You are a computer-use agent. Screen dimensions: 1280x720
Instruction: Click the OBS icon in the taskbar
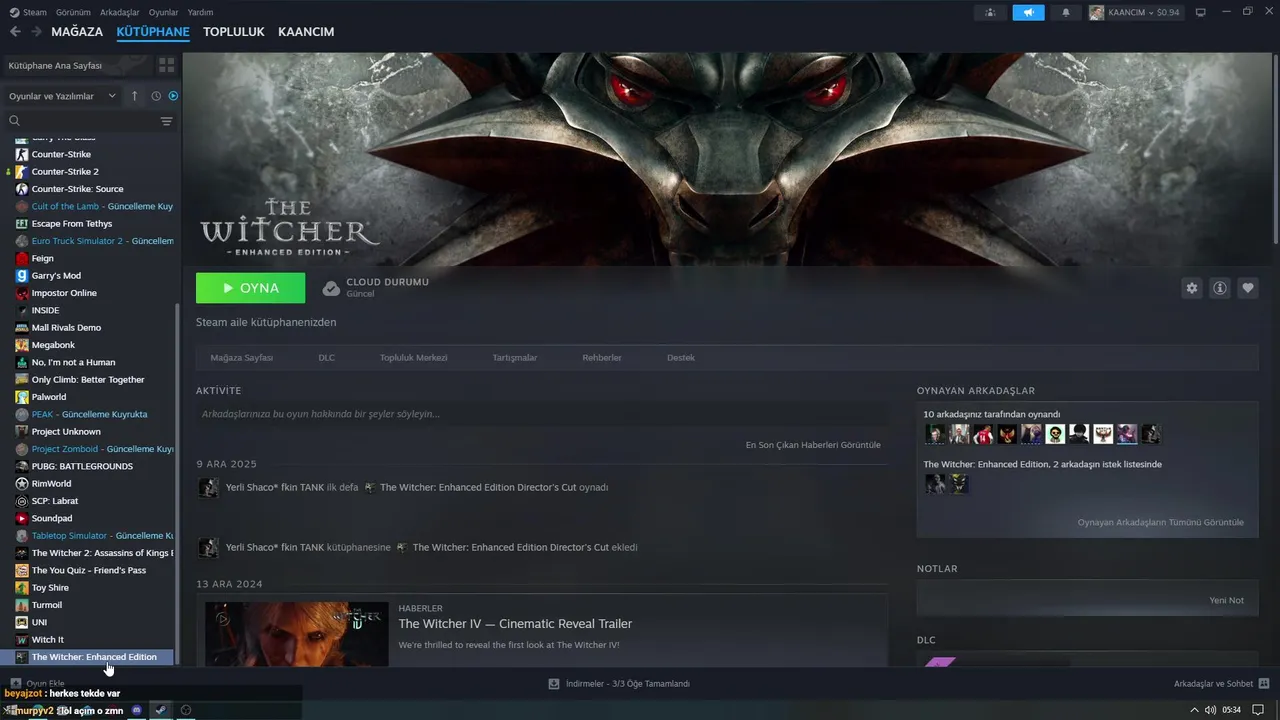tap(185, 710)
